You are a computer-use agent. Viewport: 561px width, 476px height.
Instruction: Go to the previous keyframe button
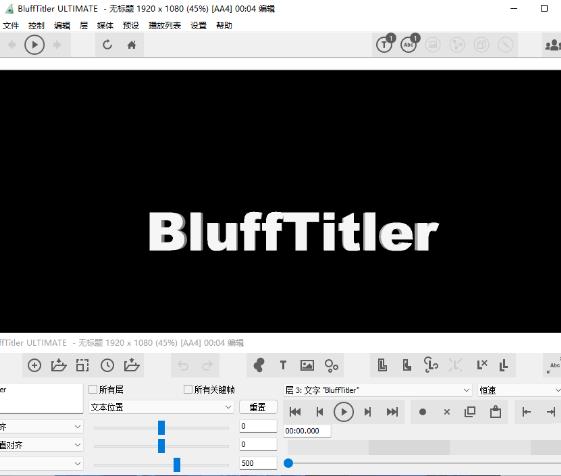pos(320,412)
